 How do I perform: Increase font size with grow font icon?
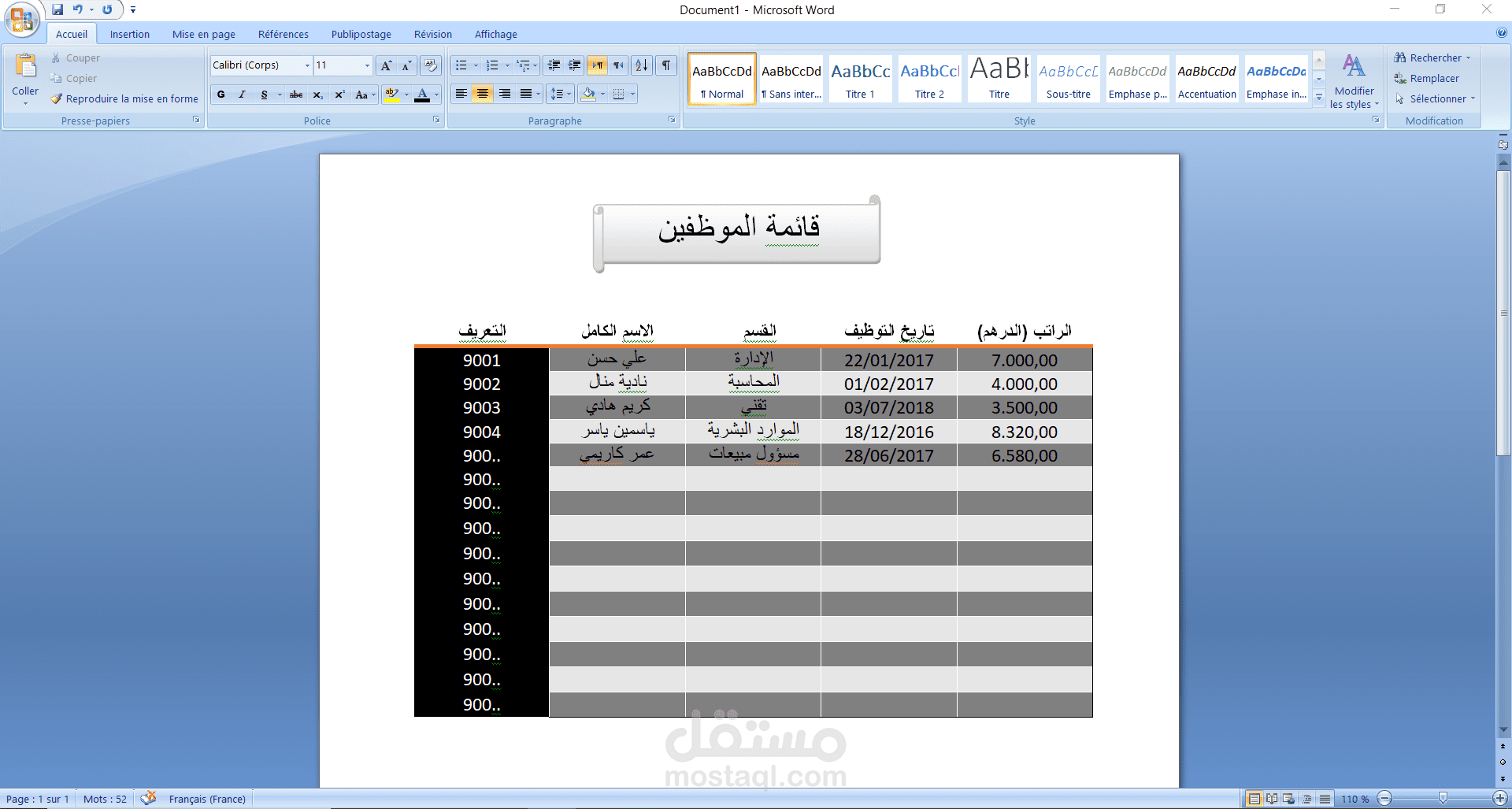[386, 65]
